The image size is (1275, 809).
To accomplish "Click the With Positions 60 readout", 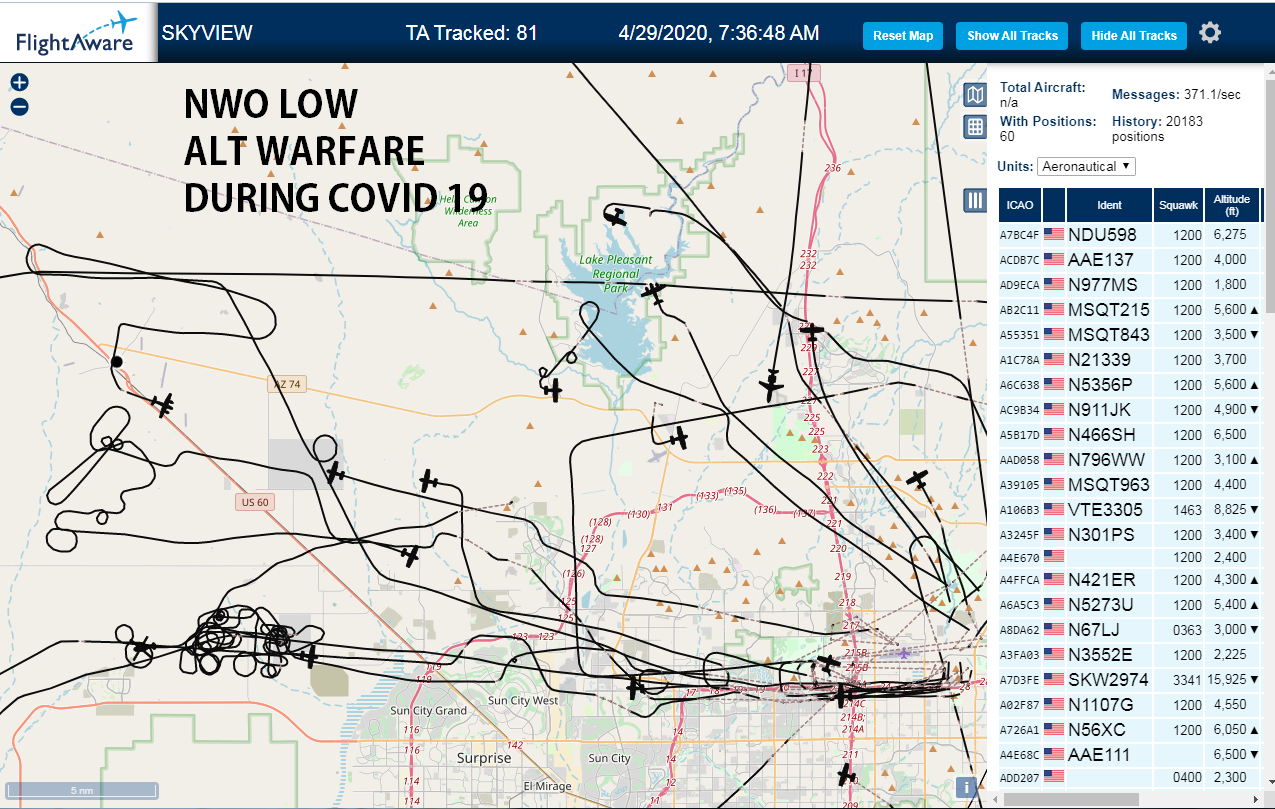I will point(1048,128).
